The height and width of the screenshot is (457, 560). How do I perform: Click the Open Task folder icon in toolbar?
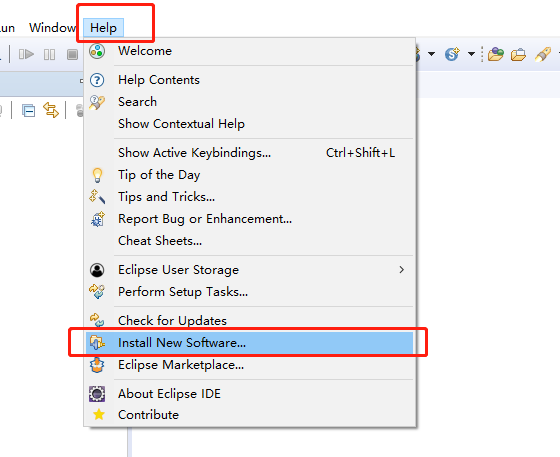[518, 55]
